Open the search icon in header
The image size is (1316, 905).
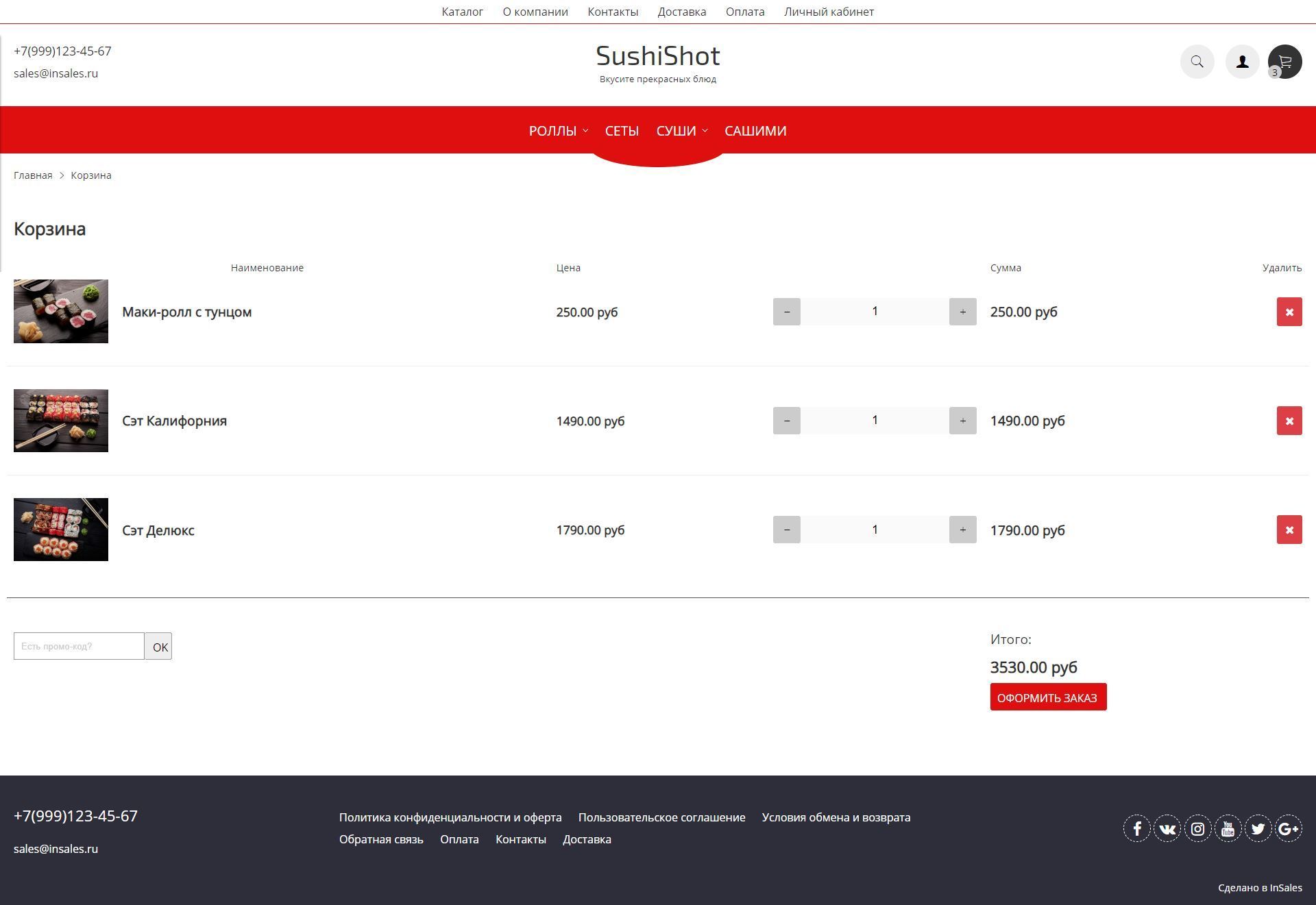[1197, 62]
